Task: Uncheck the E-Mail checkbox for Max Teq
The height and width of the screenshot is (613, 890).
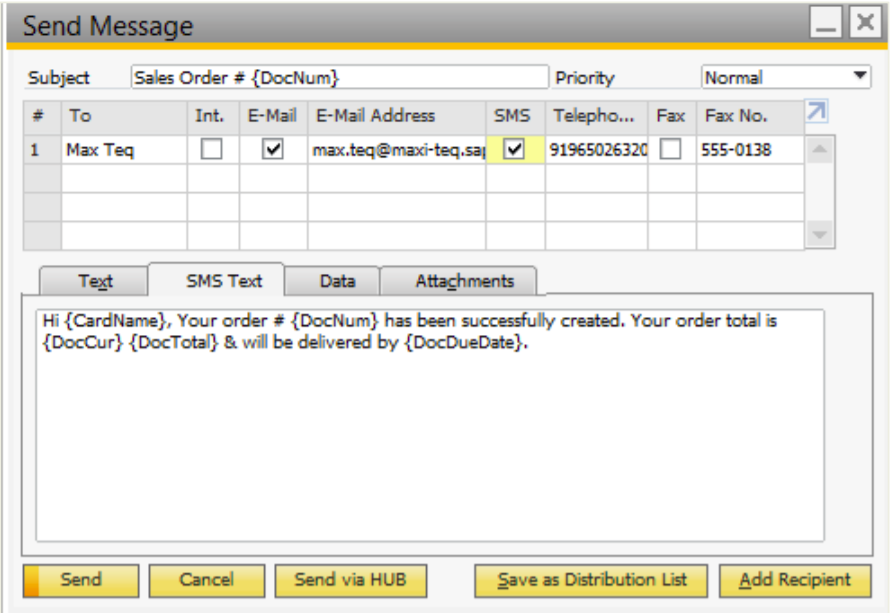Action: point(272,150)
